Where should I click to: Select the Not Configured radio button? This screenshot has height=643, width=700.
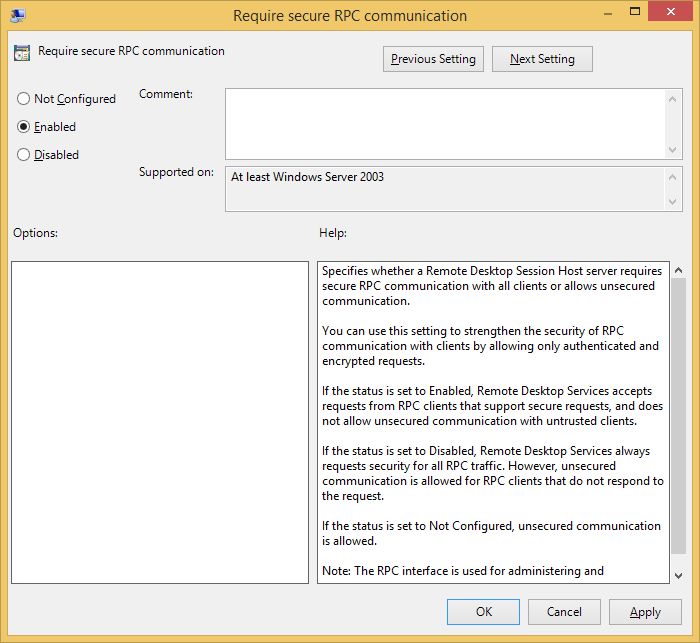coord(24,99)
